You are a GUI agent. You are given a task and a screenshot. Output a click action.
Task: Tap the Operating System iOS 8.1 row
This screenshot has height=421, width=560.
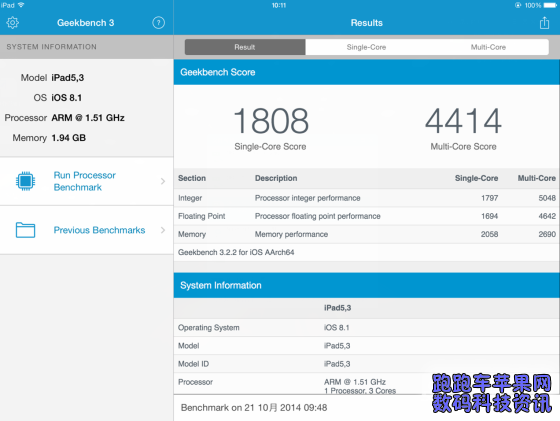367,327
